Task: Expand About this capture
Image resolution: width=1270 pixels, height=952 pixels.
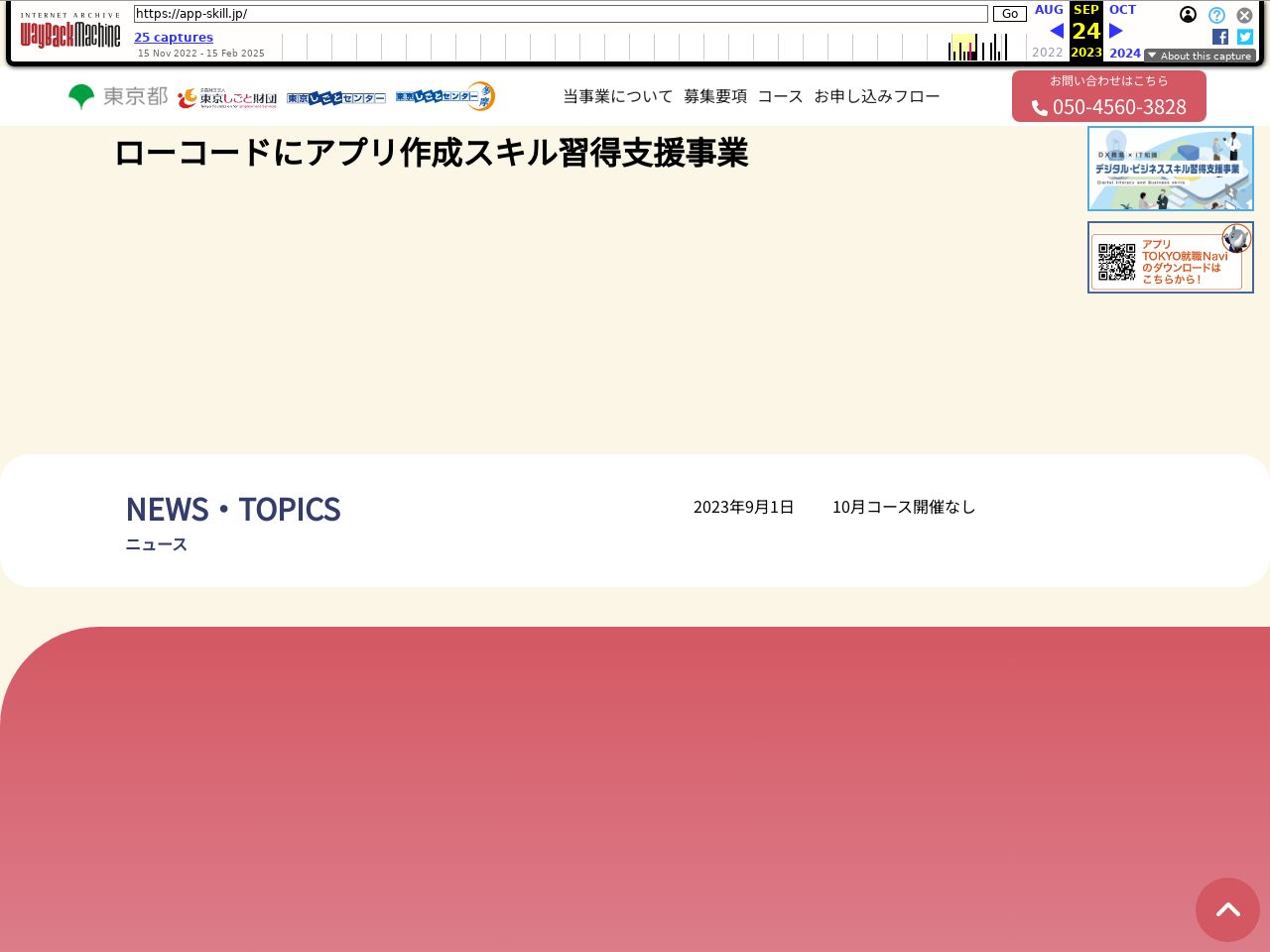Action: point(1200,56)
